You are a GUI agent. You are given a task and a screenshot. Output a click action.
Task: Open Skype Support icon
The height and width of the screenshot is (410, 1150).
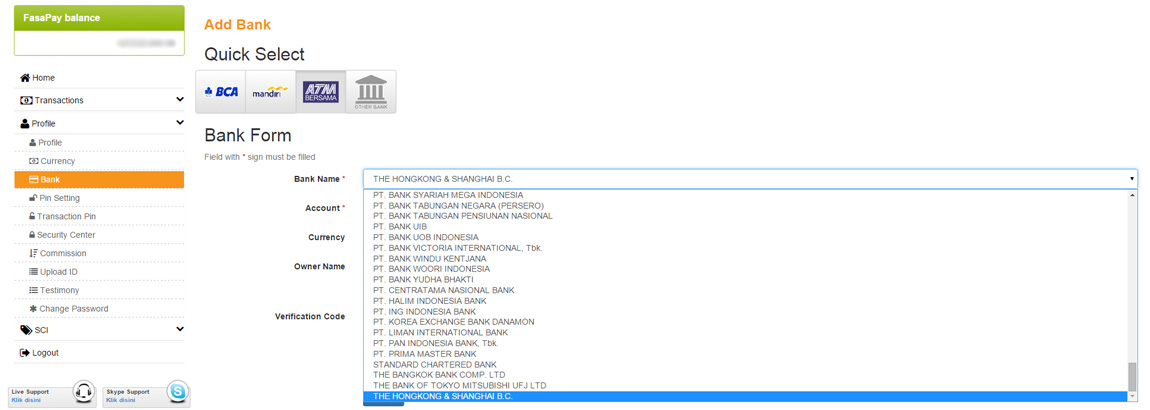[x=177, y=392]
